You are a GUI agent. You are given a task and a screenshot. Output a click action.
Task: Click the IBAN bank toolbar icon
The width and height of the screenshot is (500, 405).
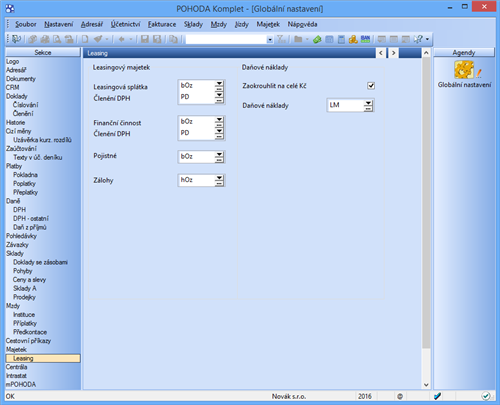365,39
